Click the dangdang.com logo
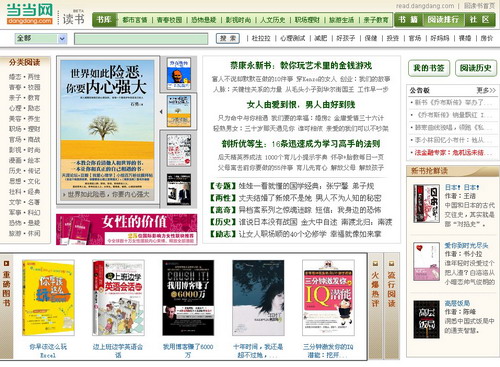 click(x=30, y=14)
